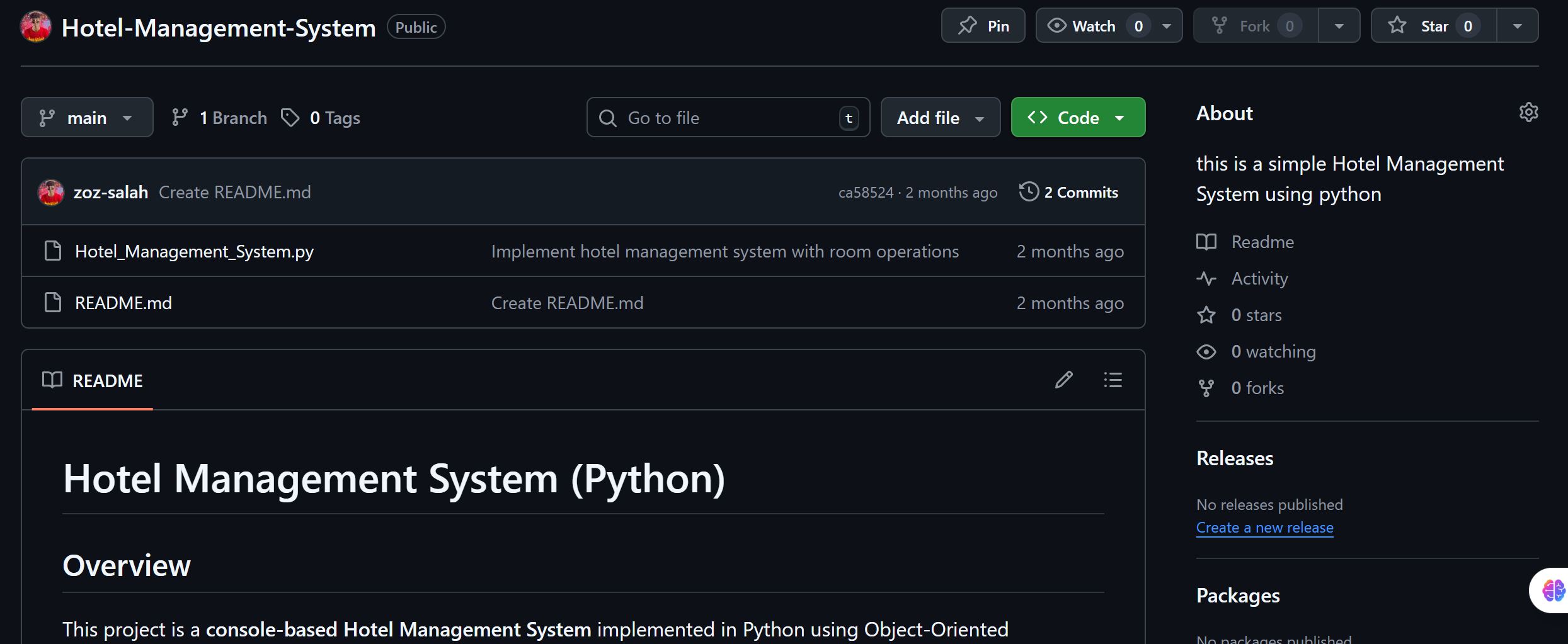
Task: Click the Activity pulse icon
Action: [1206, 278]
